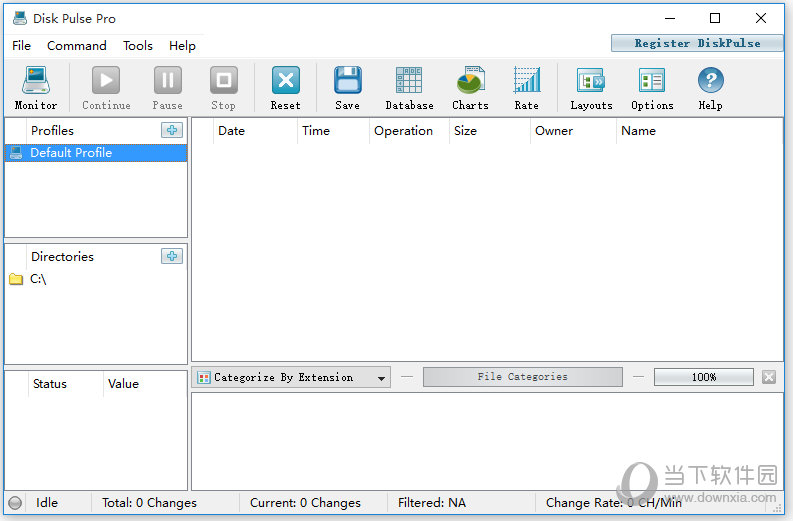Viewport: 793px width, 521px height.
Task: Open the Rate graph icon
Action: pos(526,87)
